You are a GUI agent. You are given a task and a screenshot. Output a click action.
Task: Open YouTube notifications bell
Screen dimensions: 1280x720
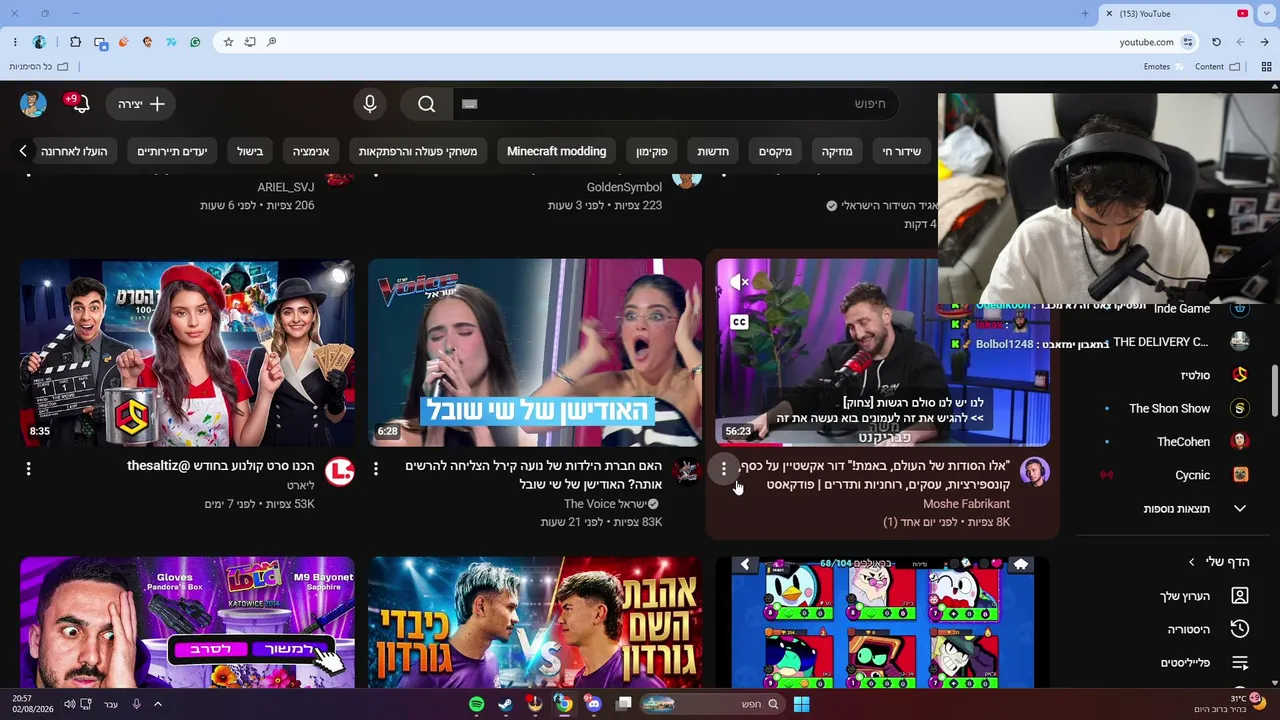[78, 103]
